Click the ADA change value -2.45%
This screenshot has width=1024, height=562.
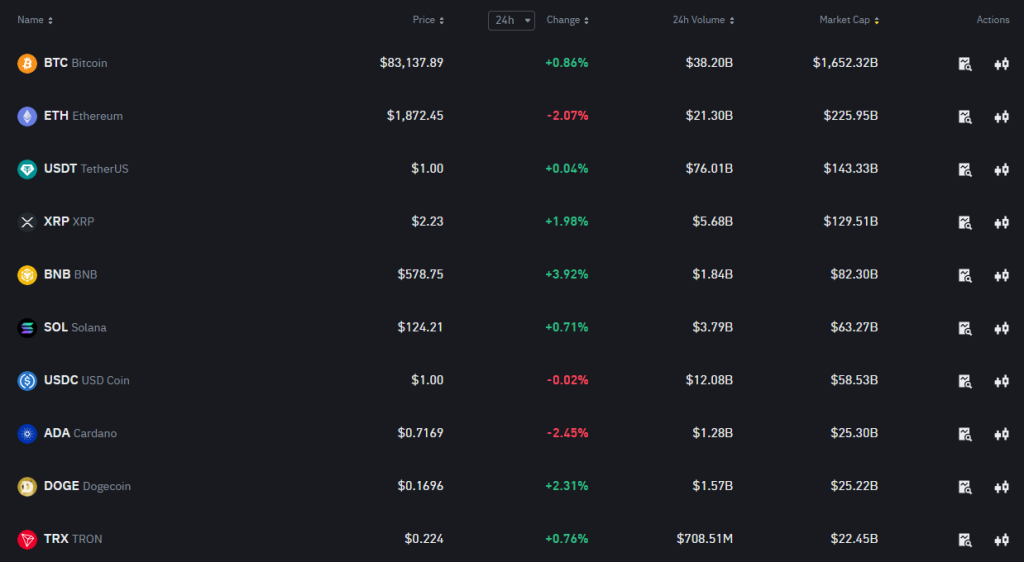coord(568,433)
